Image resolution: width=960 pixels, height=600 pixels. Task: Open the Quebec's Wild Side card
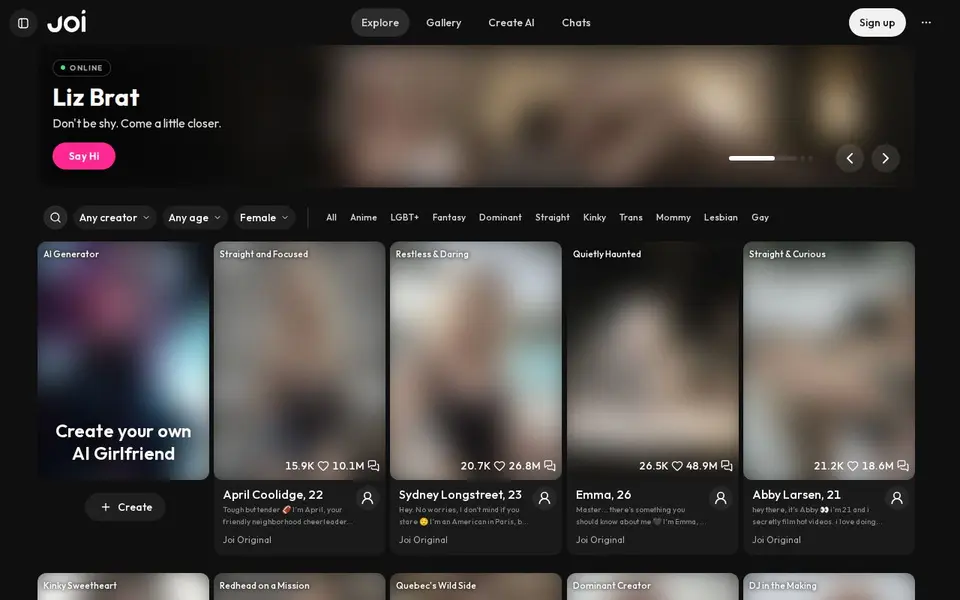476,587
